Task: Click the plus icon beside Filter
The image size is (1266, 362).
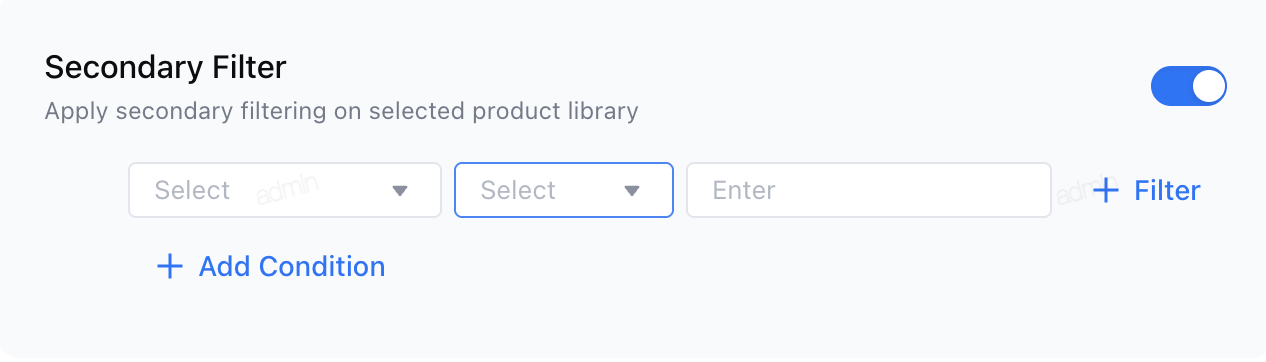Action: pyautogui.click(x=1105, y=190)
